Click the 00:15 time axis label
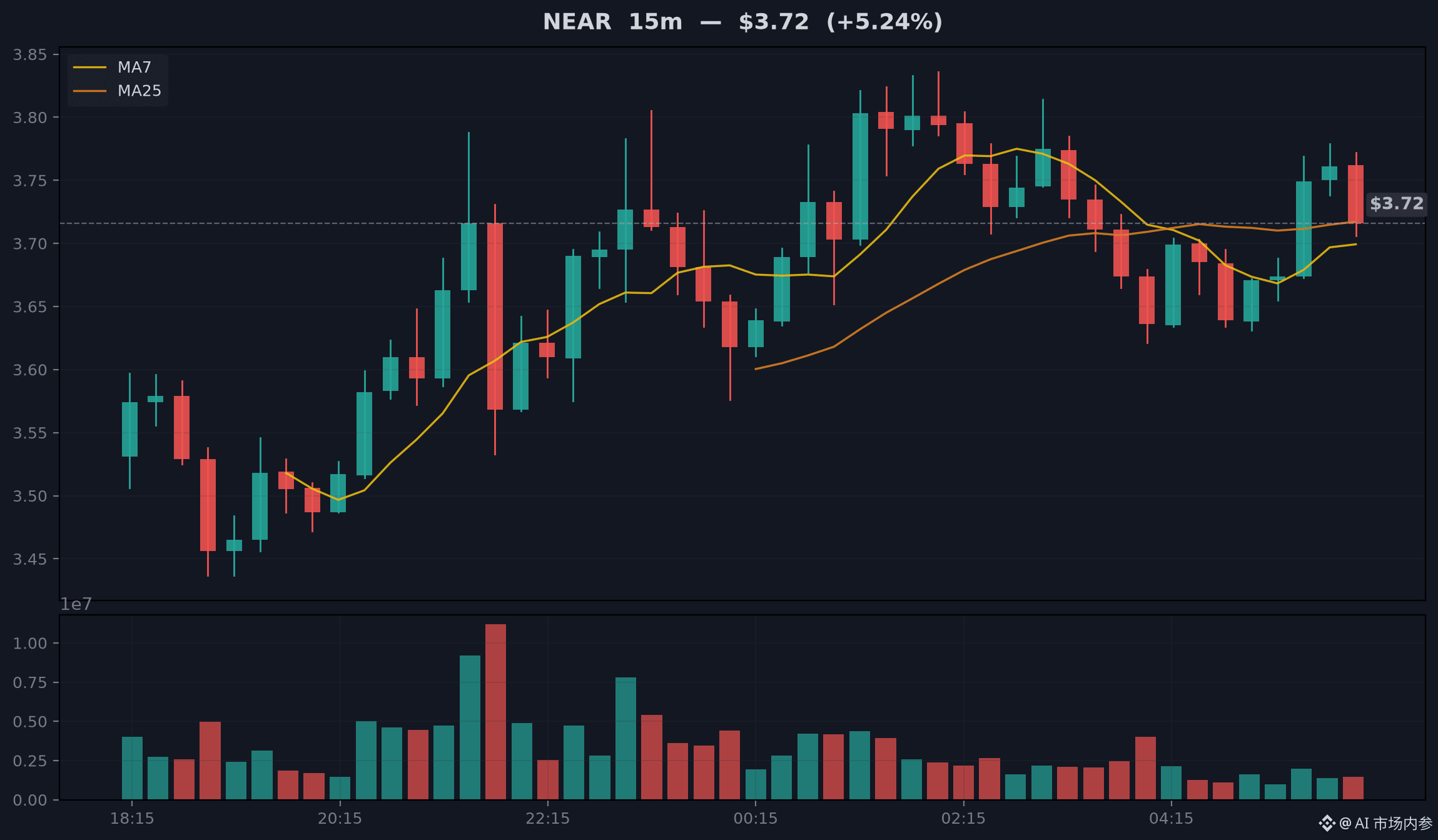Image resolution: width=1438 pixels, height=840 pixels. 756,818
